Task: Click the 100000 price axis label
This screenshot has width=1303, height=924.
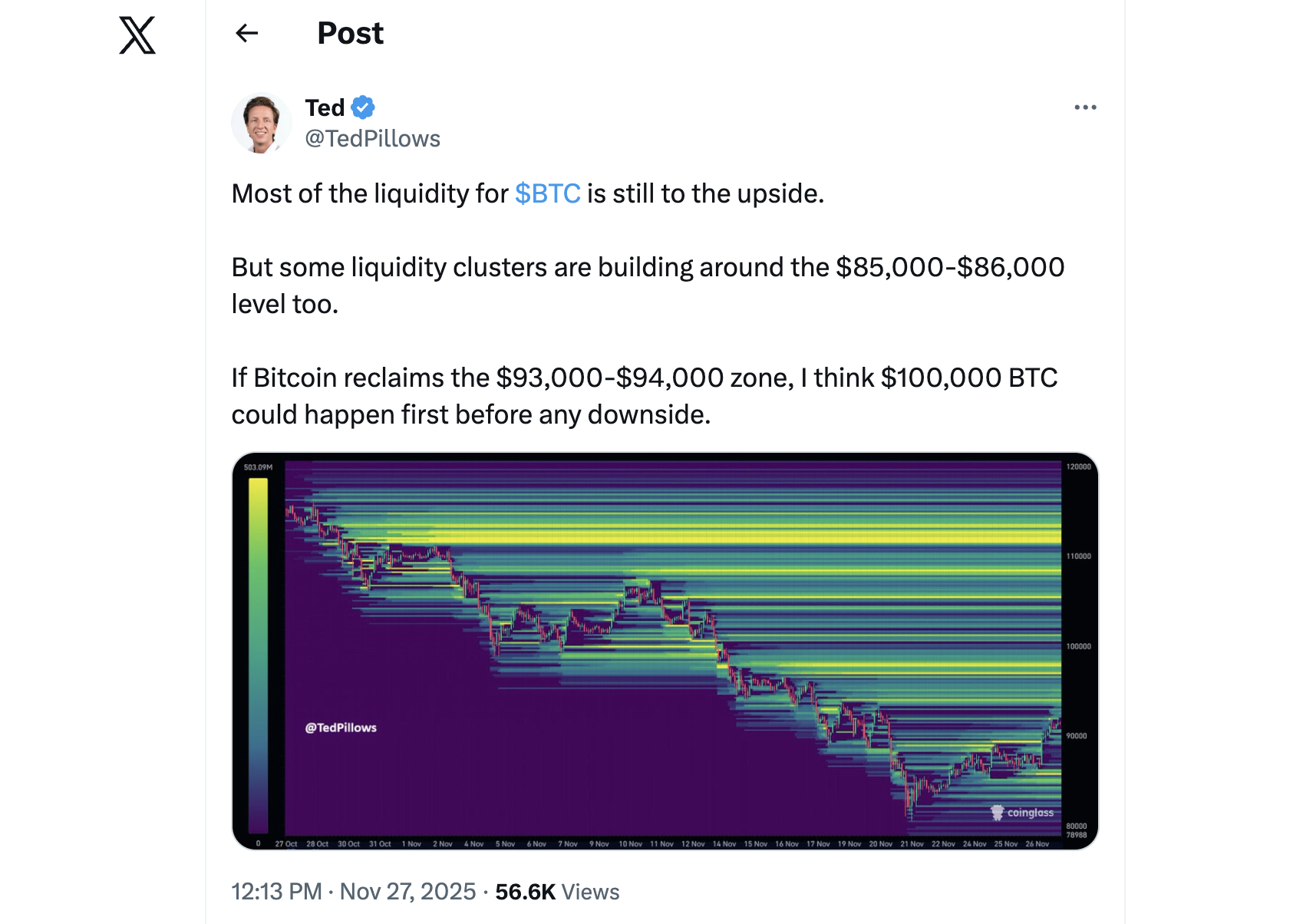Action: click(x=1078, y=646)
